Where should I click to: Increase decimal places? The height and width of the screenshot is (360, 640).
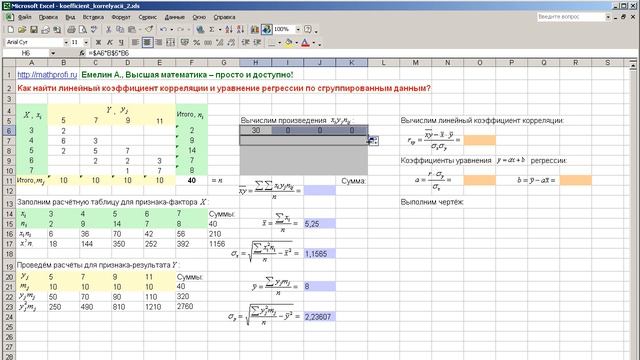pyautogui.click(x=220, y=42)
